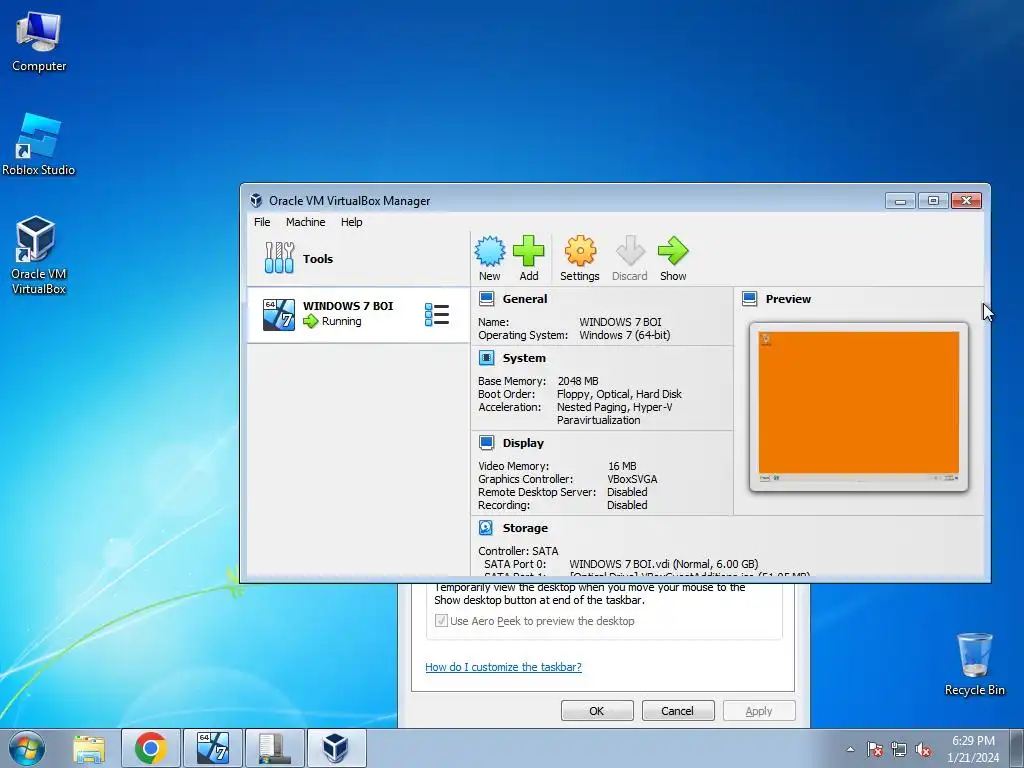Click the Storage section disk icon
Screen dimensions: 1024x768
[487, 528]
